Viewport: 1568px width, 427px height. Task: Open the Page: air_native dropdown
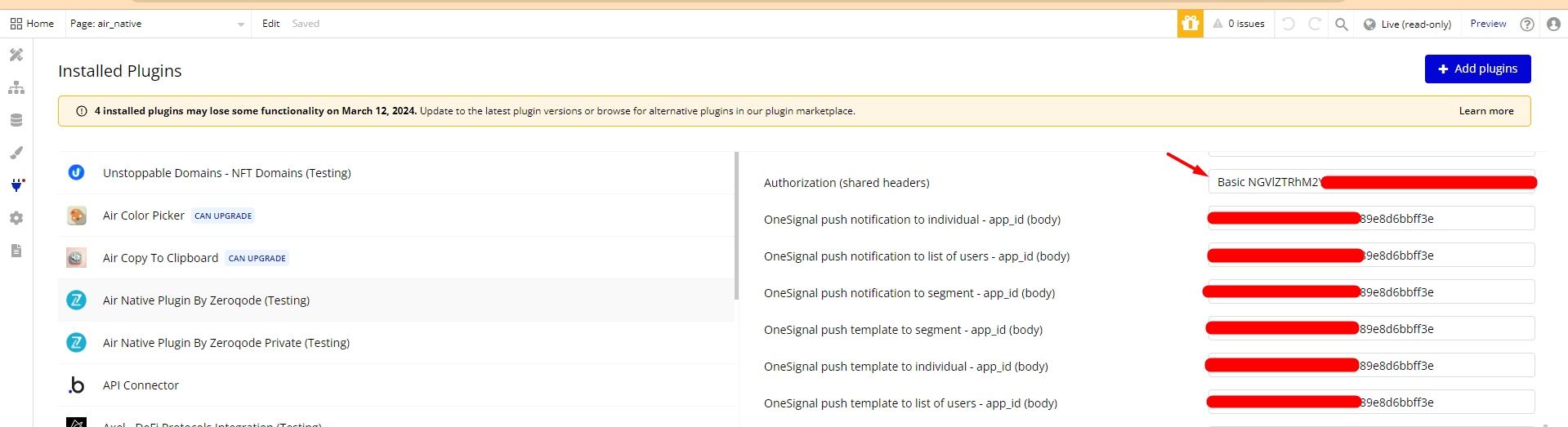(x=158, y=24)
